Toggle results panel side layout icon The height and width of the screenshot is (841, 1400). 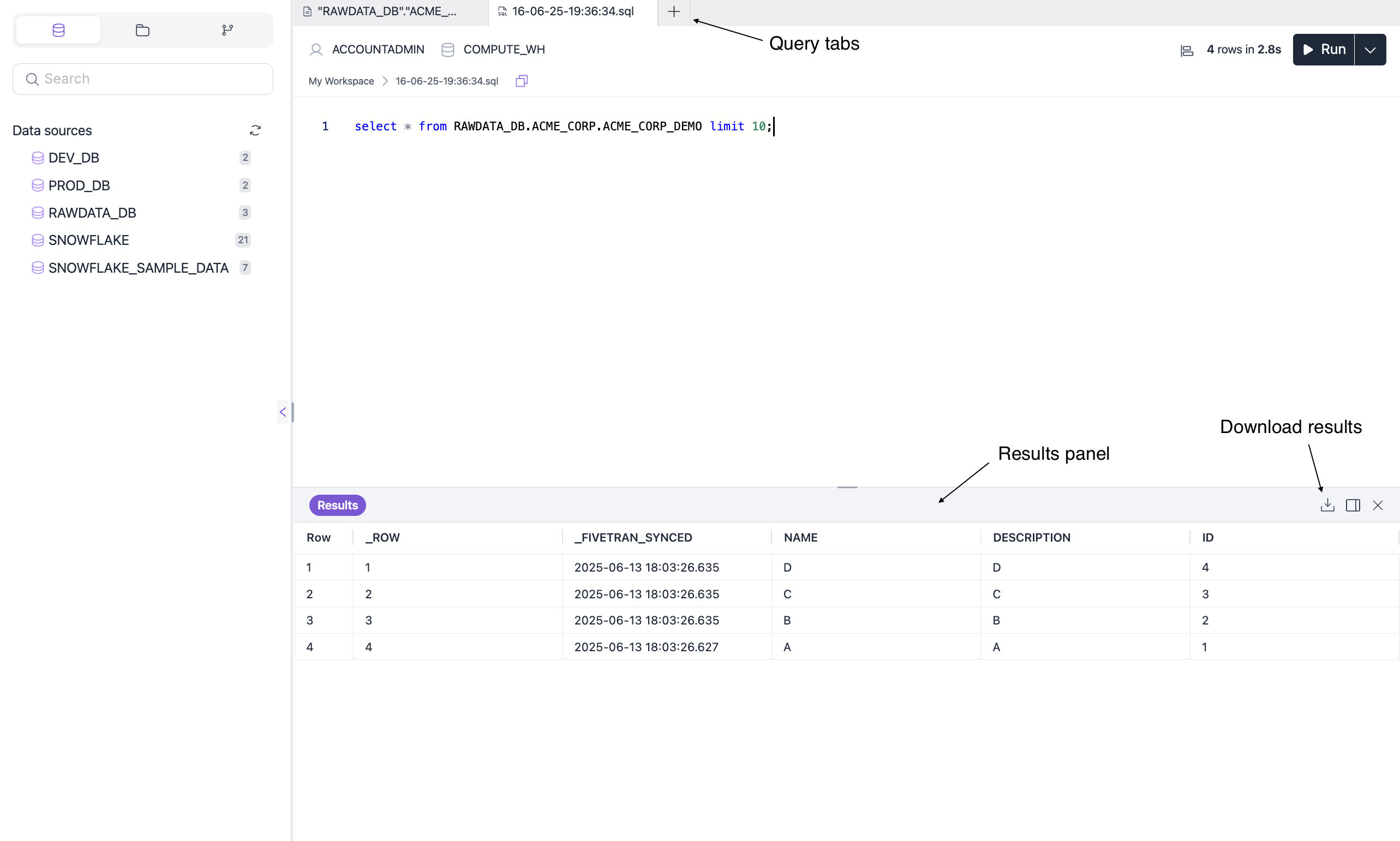[1353, 505]
